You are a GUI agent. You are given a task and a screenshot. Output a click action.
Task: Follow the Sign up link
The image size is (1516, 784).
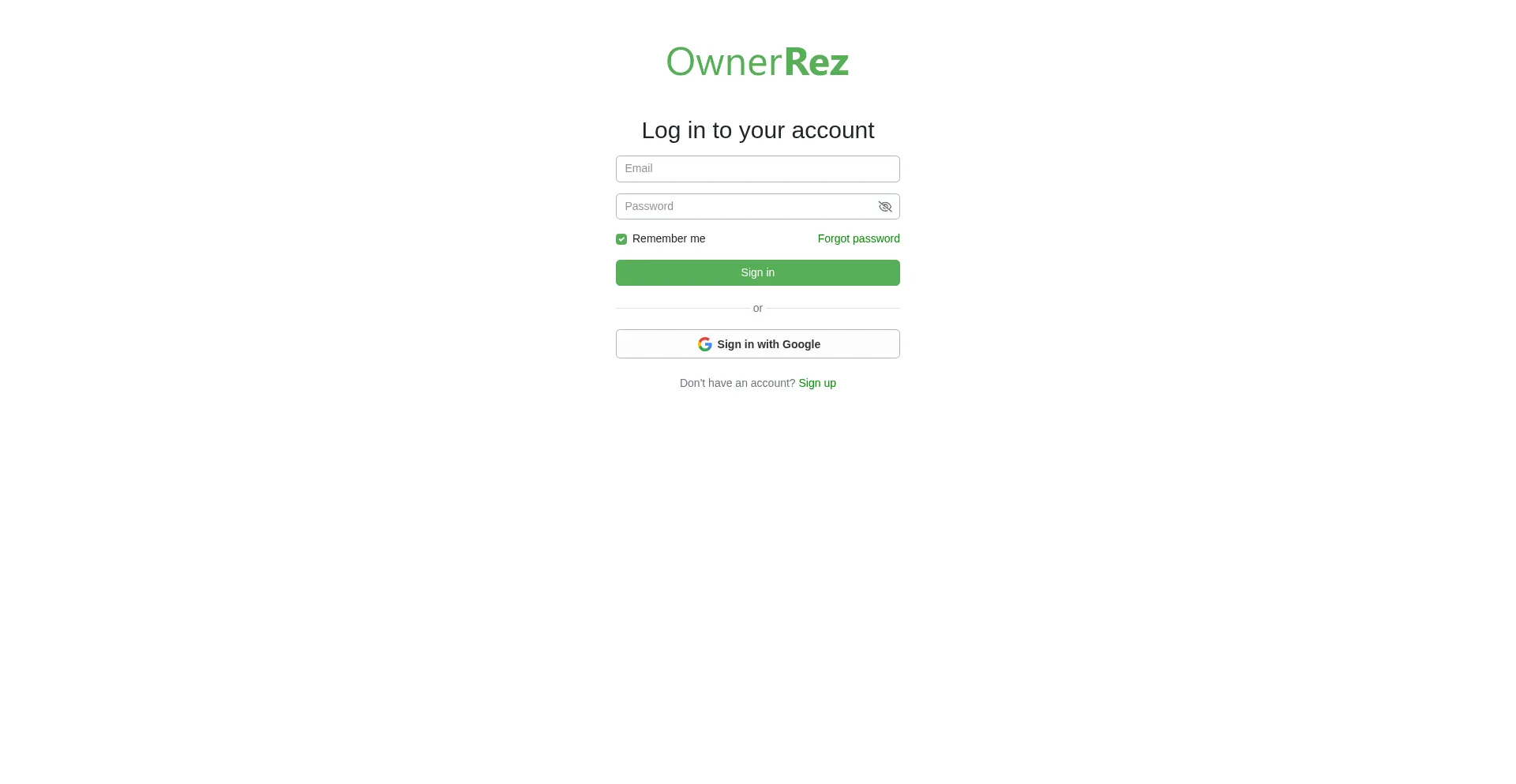pyautogui.click(x=817, y=383)
